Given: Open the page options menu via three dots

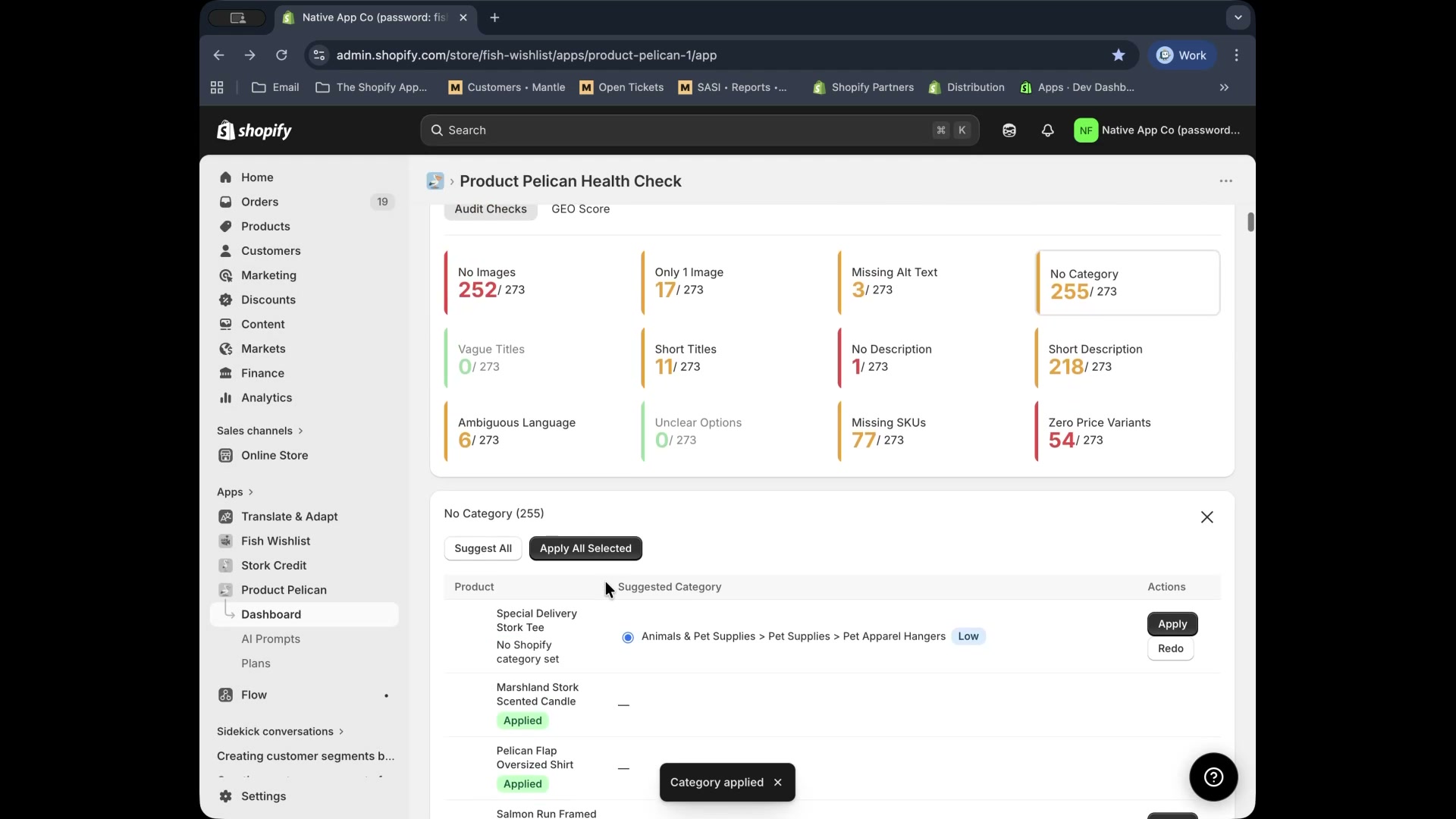Looking at the screenshot, I should coord(1225,180).
